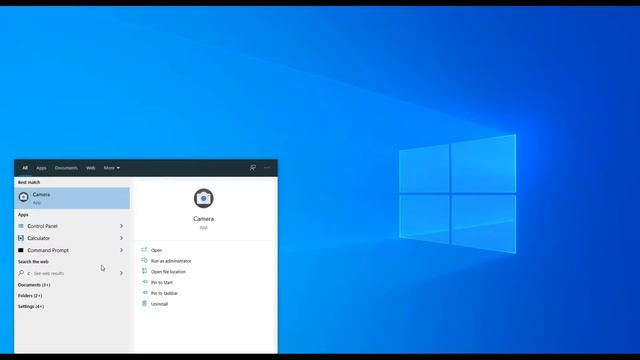Click the icon beside Open file location
The height and width of the screenshot is (360, 640).
coord(144,271)
